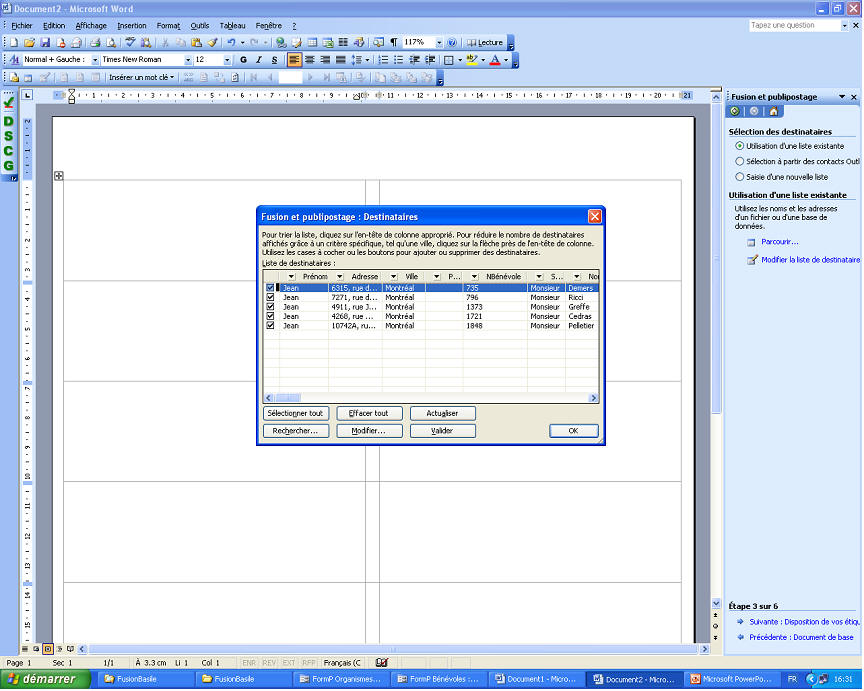Open the highlight color picker arrow

tap(483, 60)
